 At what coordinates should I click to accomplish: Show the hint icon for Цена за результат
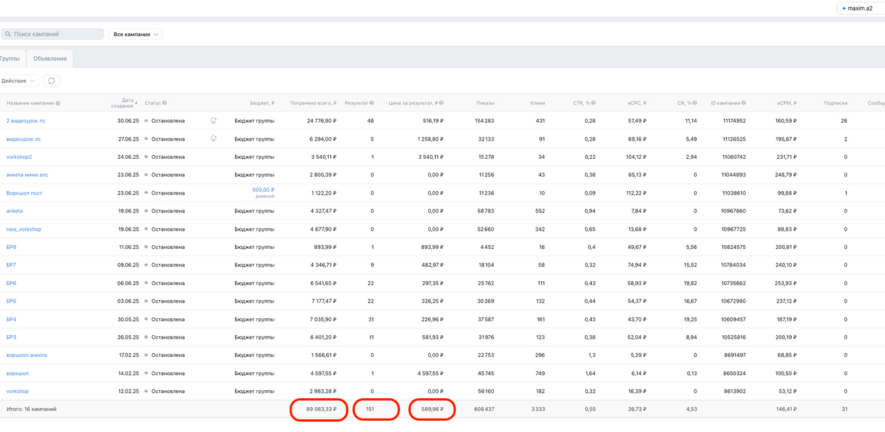pyautogui.click(x=441, y=103)
